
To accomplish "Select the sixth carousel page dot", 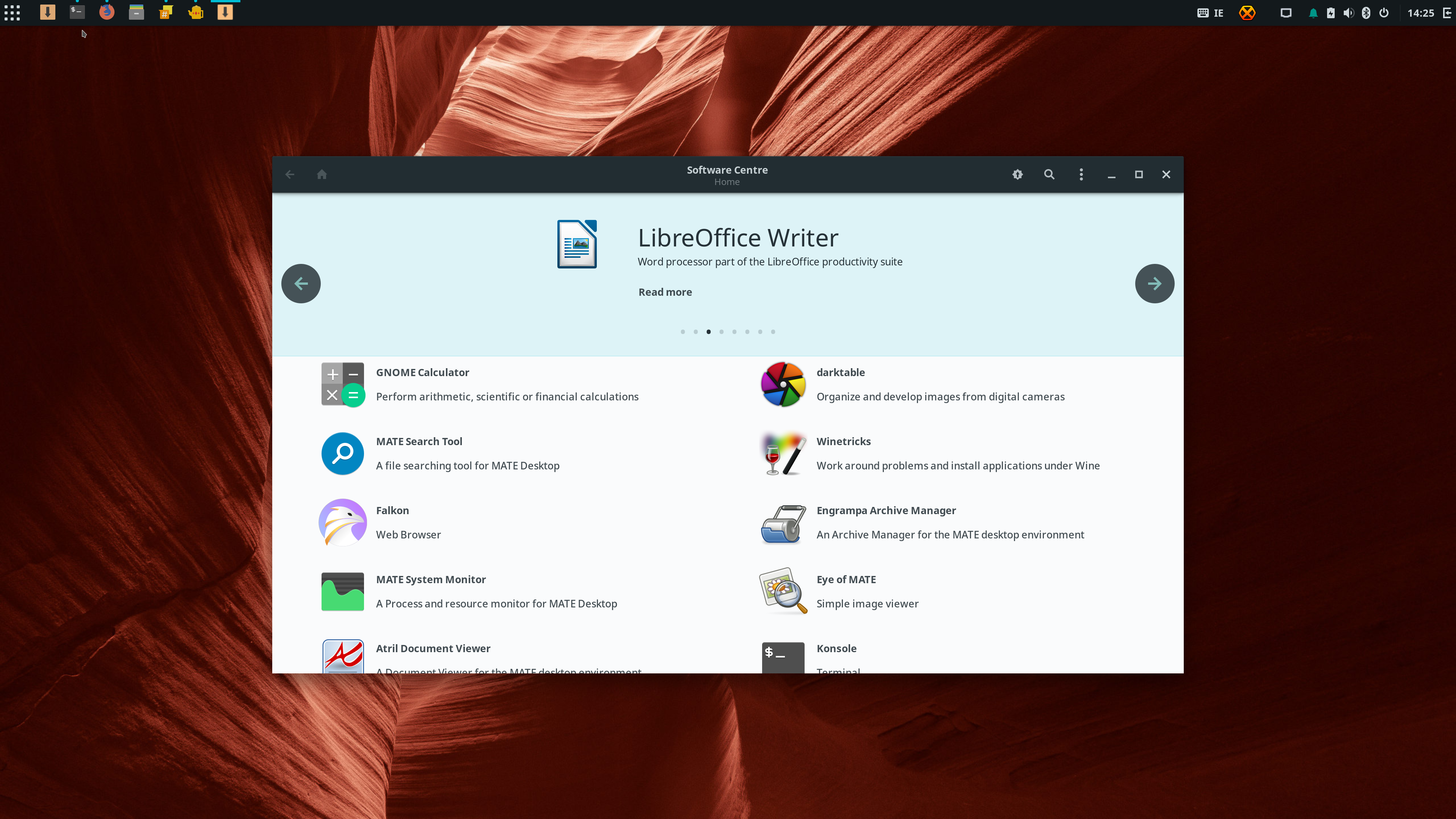I will tap(747, 332).
